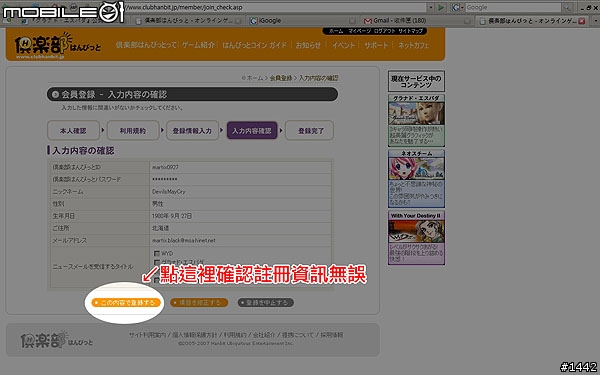Close the active 倶楽部はんびっと tab
This screenshot has height=375, width=600.
[x=582, y=21]
